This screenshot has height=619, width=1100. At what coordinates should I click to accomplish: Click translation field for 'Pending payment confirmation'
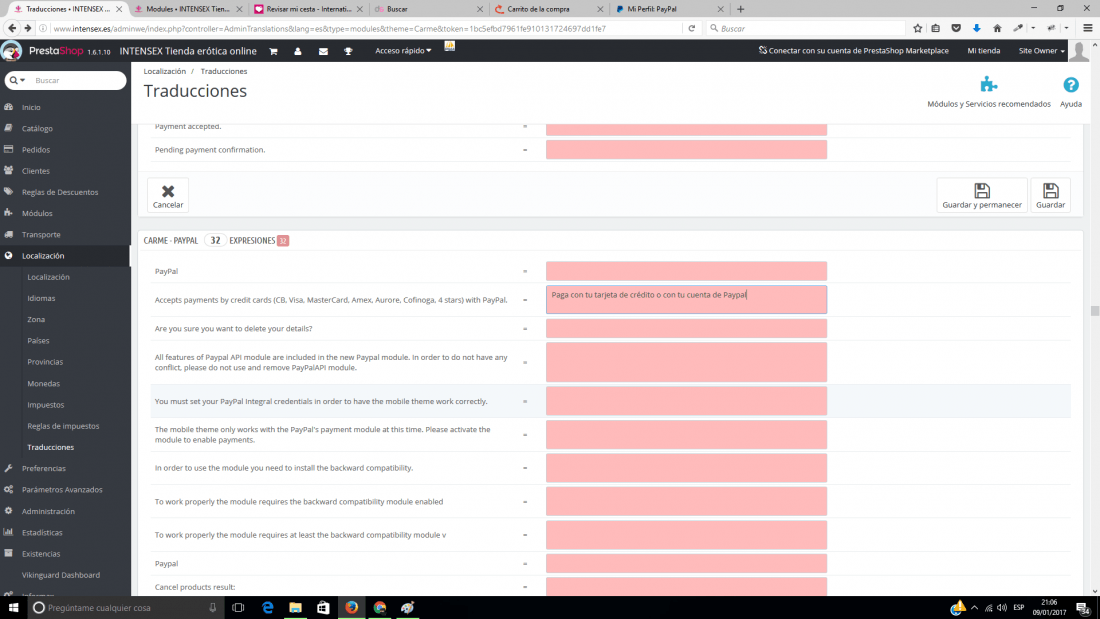coord(686,149)
